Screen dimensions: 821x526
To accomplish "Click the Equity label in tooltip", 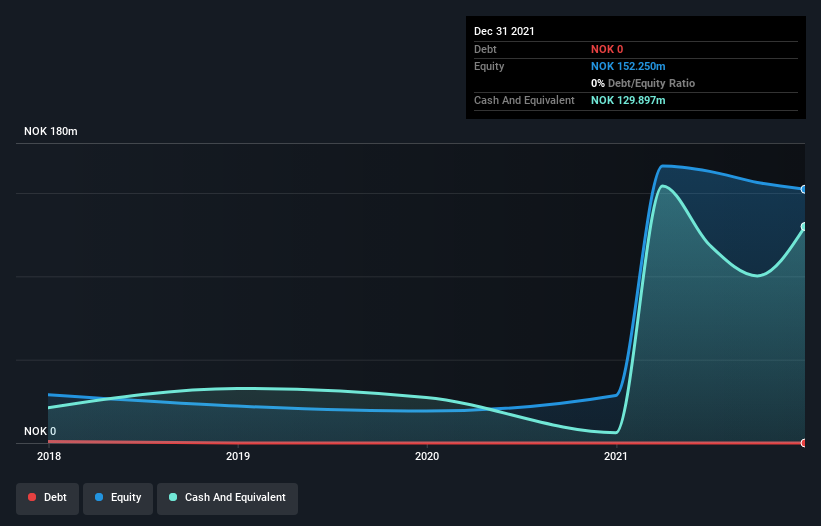I will tap(489, 66).
